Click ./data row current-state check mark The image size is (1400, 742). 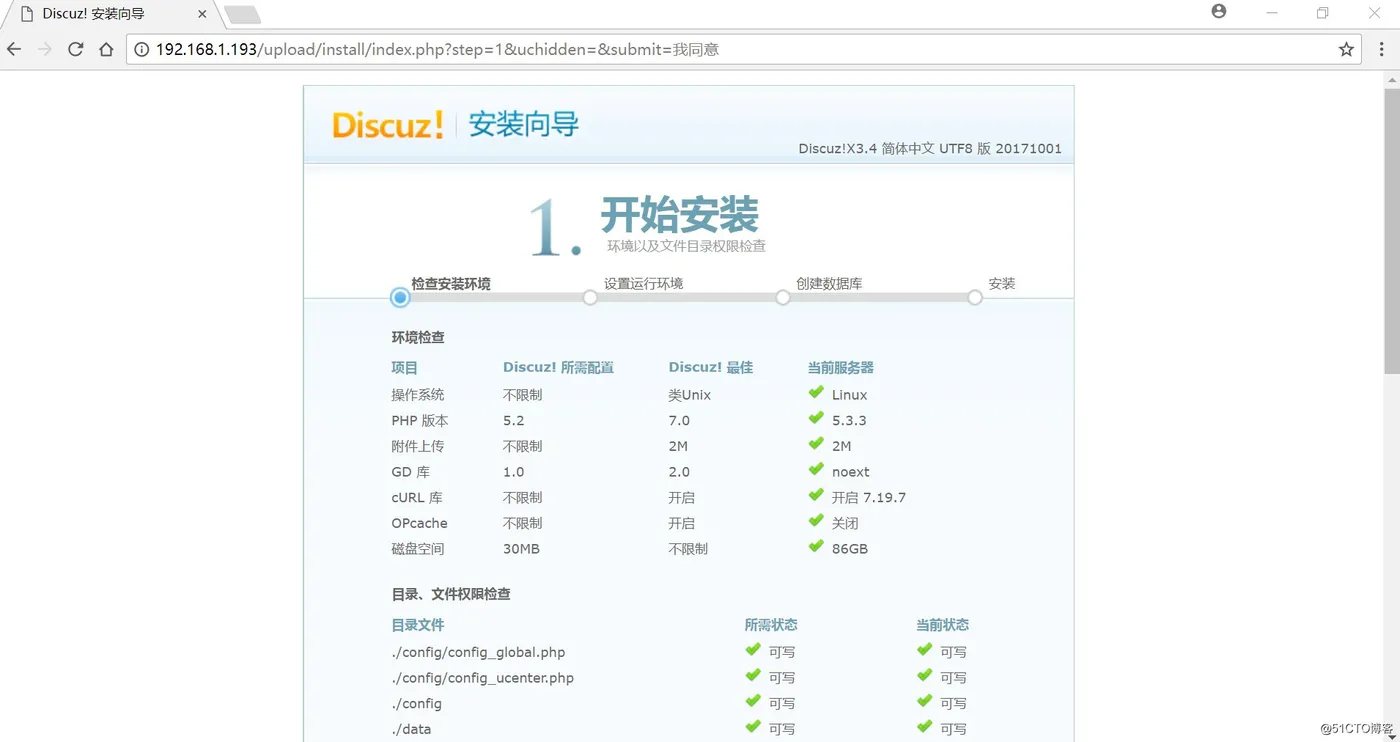point(924,727)
